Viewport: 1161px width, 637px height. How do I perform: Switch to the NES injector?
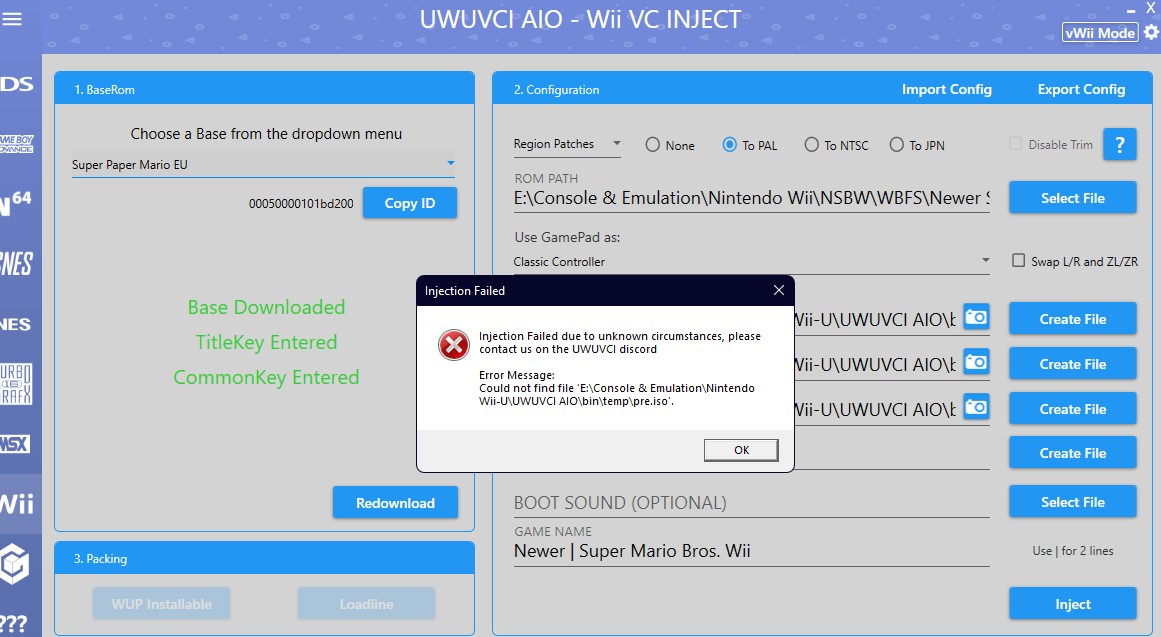(x=16, y=324)
